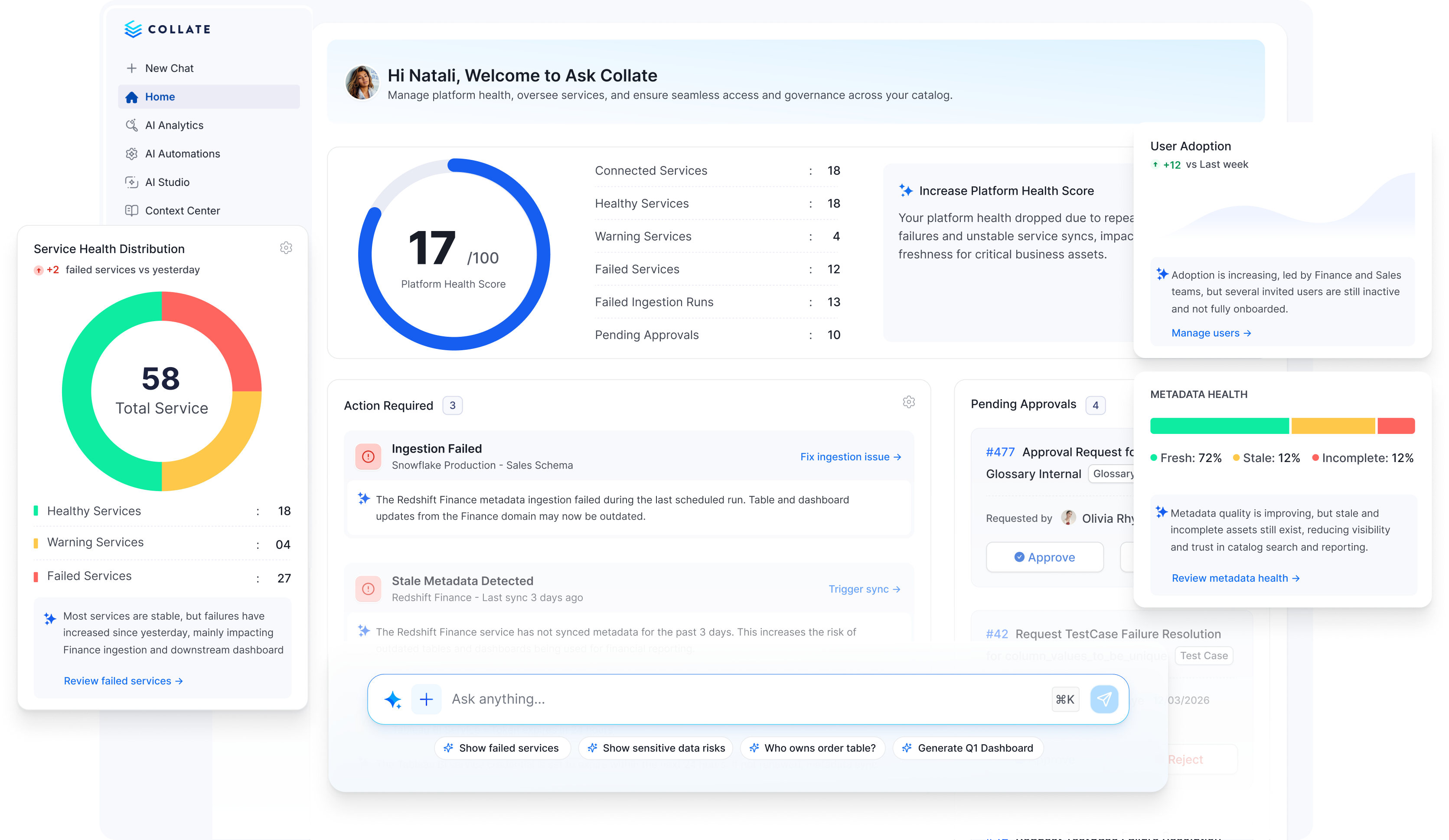Screen dimensions: 1449x840
Task: Click Warning Services row in stats list
Action: [x=717, y=236]
